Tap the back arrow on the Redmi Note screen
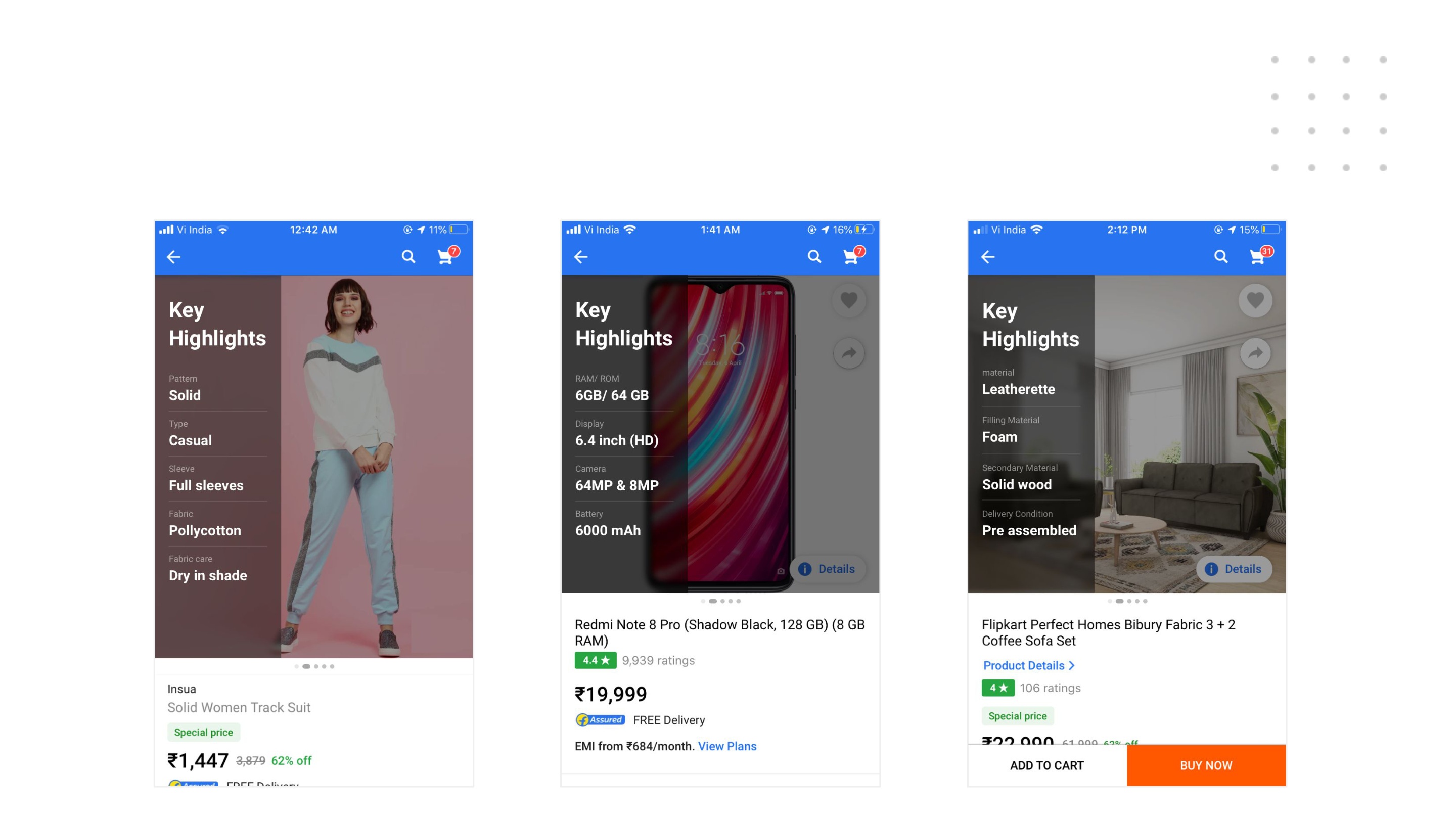 pyautogui.click(x=580, y=257)
